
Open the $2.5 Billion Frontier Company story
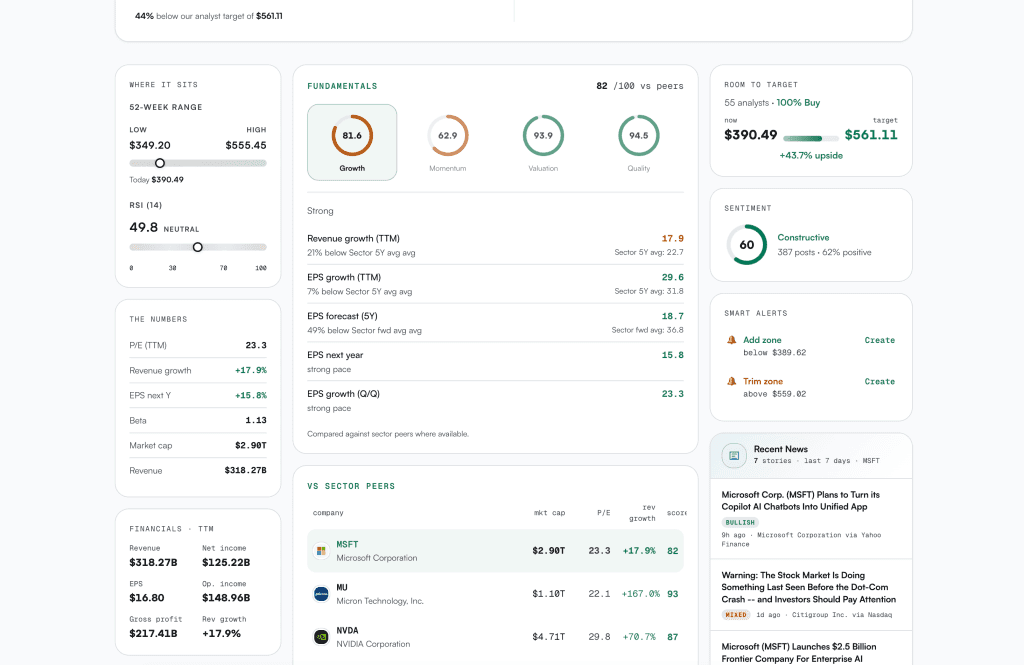click(799, 653)
